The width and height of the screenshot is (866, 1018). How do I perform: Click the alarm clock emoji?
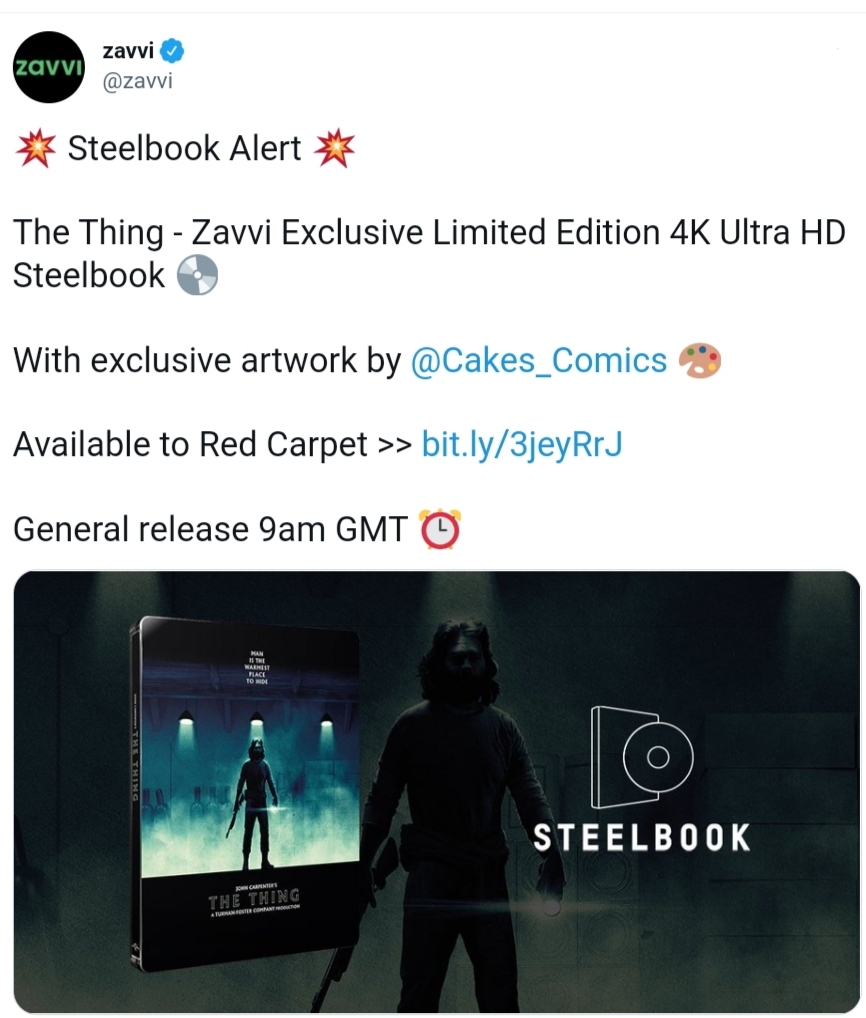tap(440, 529)
